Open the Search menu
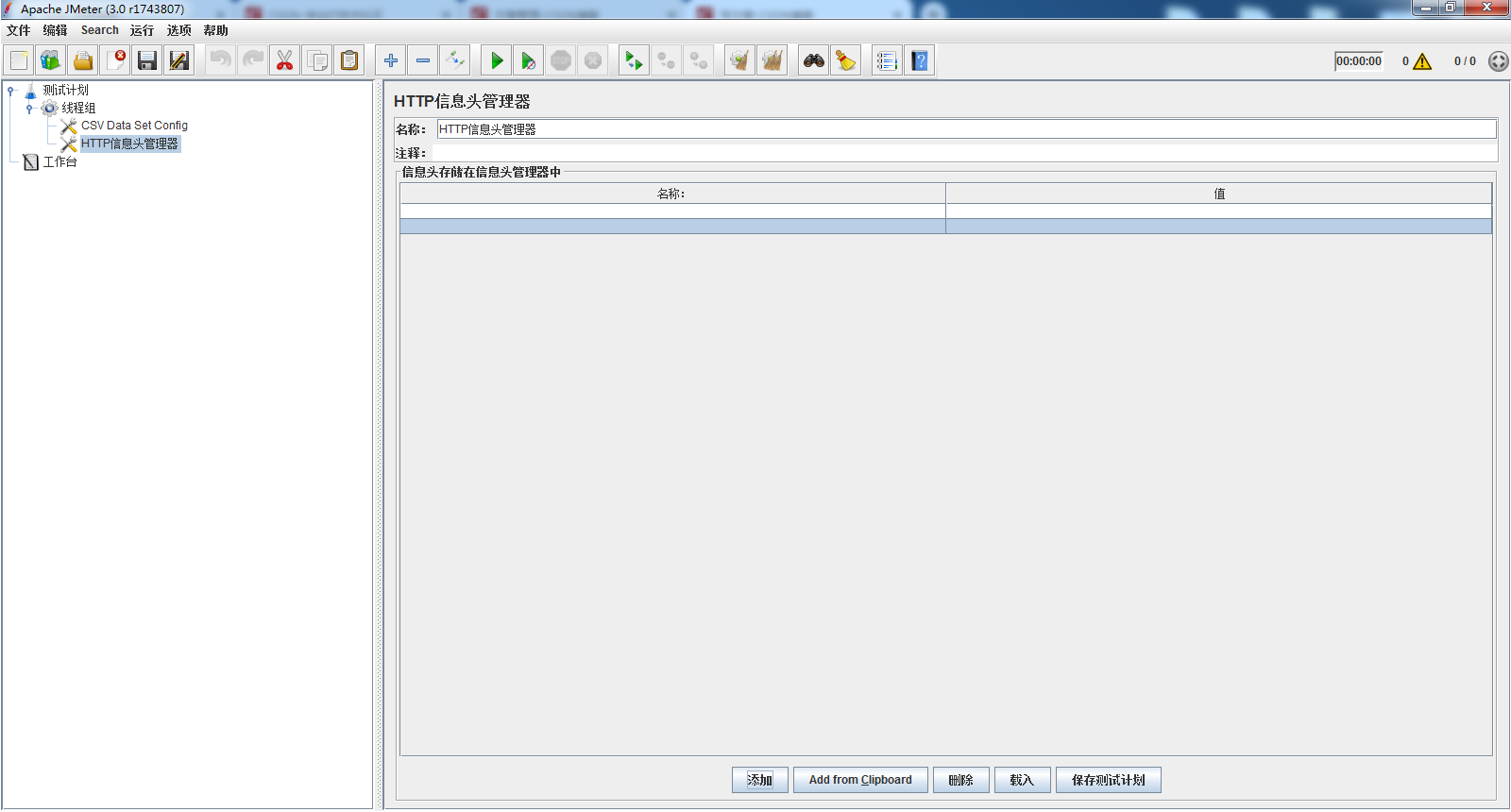 (99, 30)
